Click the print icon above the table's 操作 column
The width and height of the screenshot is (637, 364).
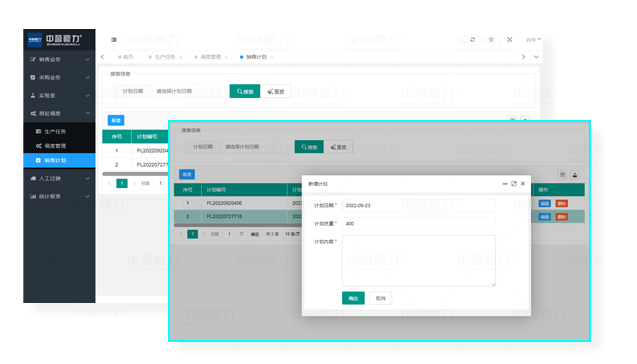pos(574,175)
